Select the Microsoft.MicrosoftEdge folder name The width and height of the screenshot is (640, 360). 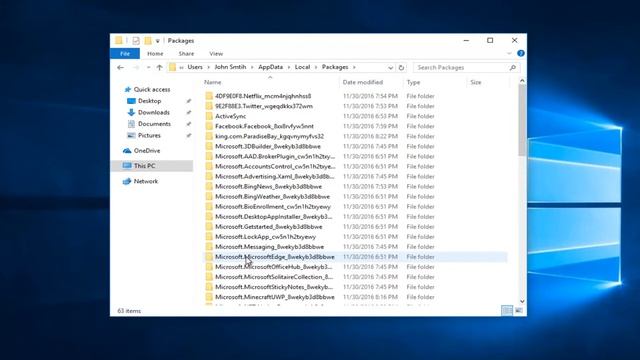pyautogui.click(x=275, y=257)
